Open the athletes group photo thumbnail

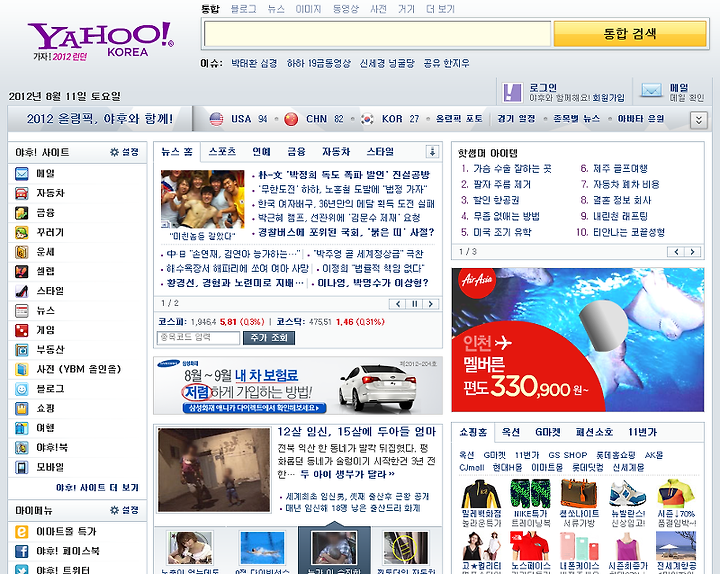point(202,199)
